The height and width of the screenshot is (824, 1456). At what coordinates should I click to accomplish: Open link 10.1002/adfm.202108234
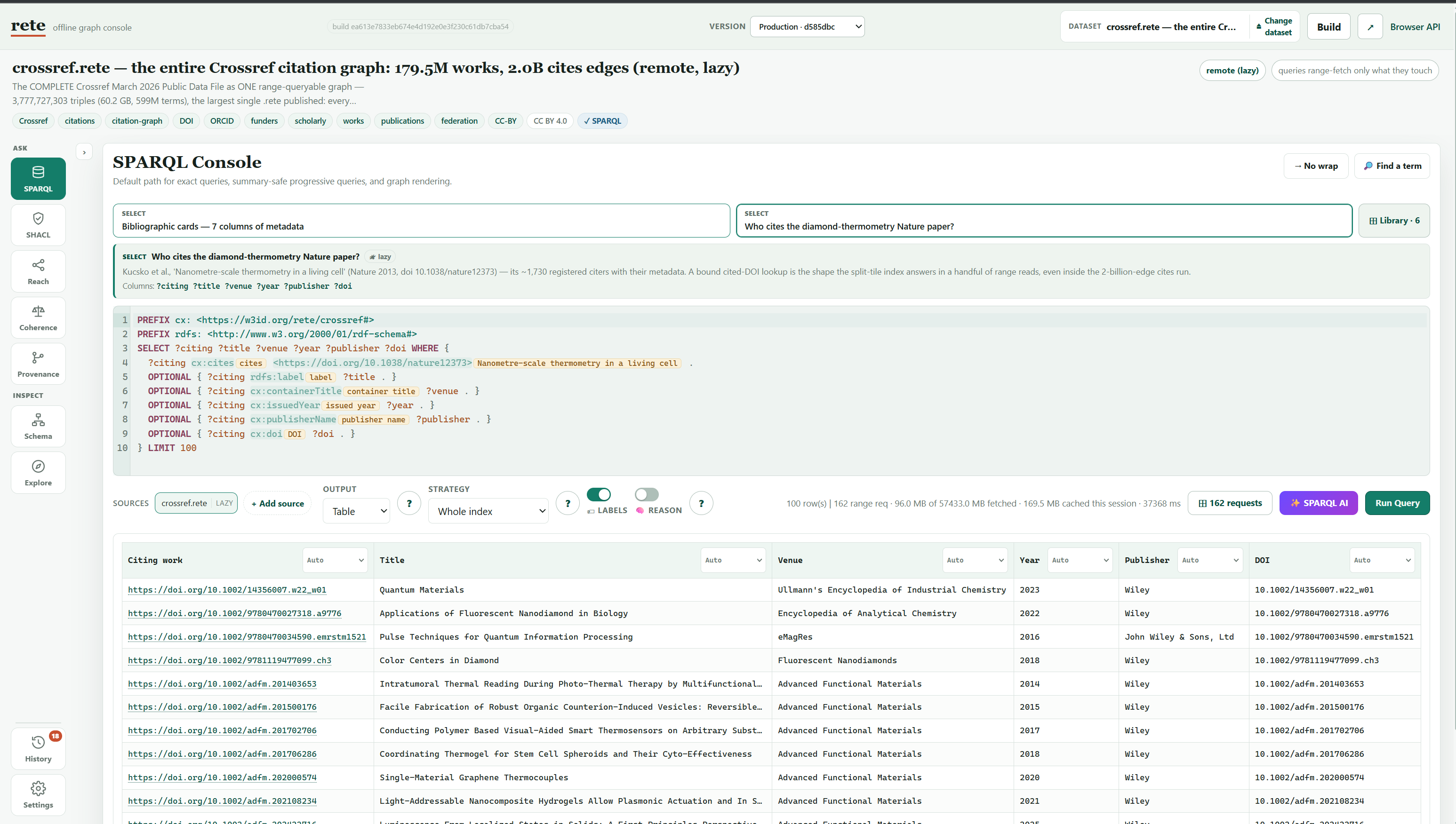[222, 801]
